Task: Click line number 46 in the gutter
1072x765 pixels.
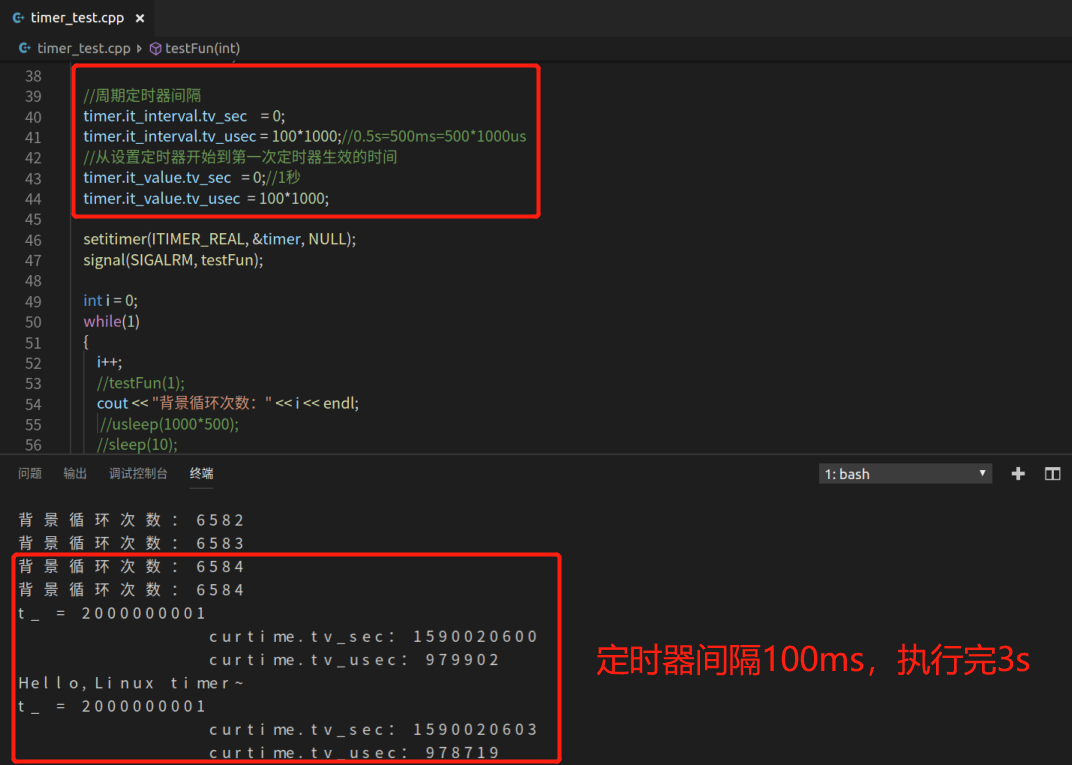Action: point(33,239)
